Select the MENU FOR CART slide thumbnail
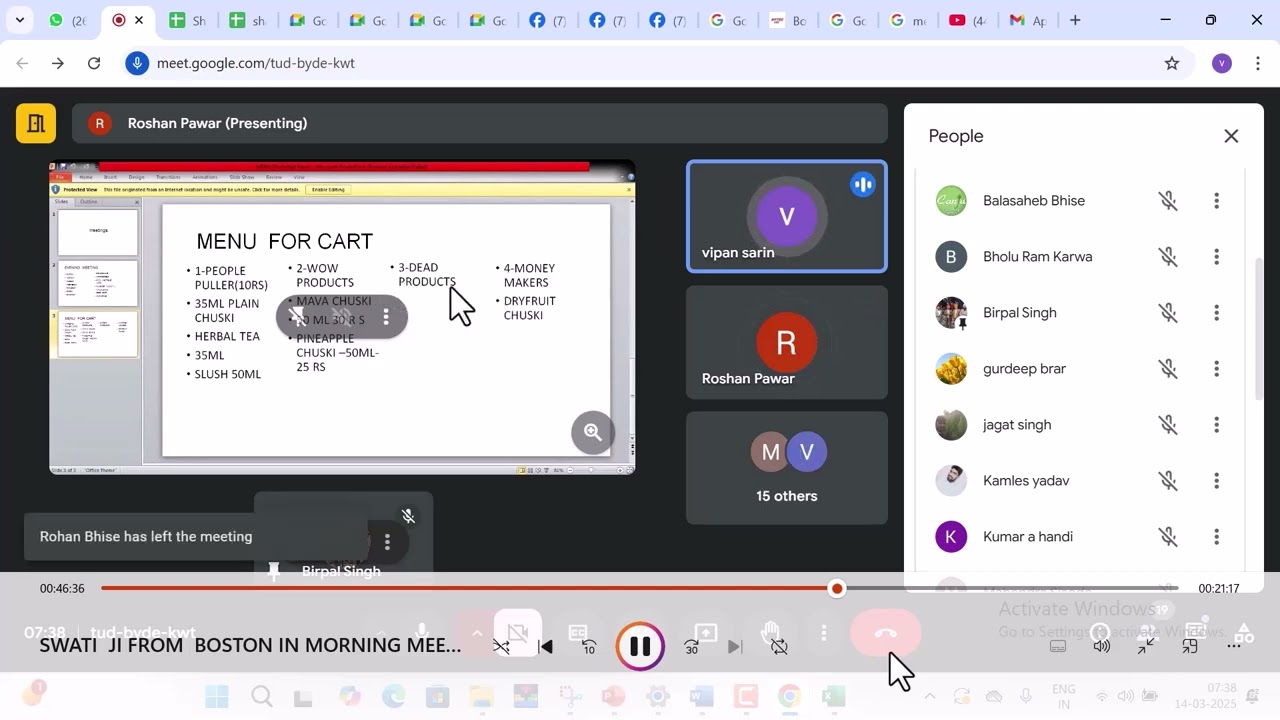 pos(98,333)
